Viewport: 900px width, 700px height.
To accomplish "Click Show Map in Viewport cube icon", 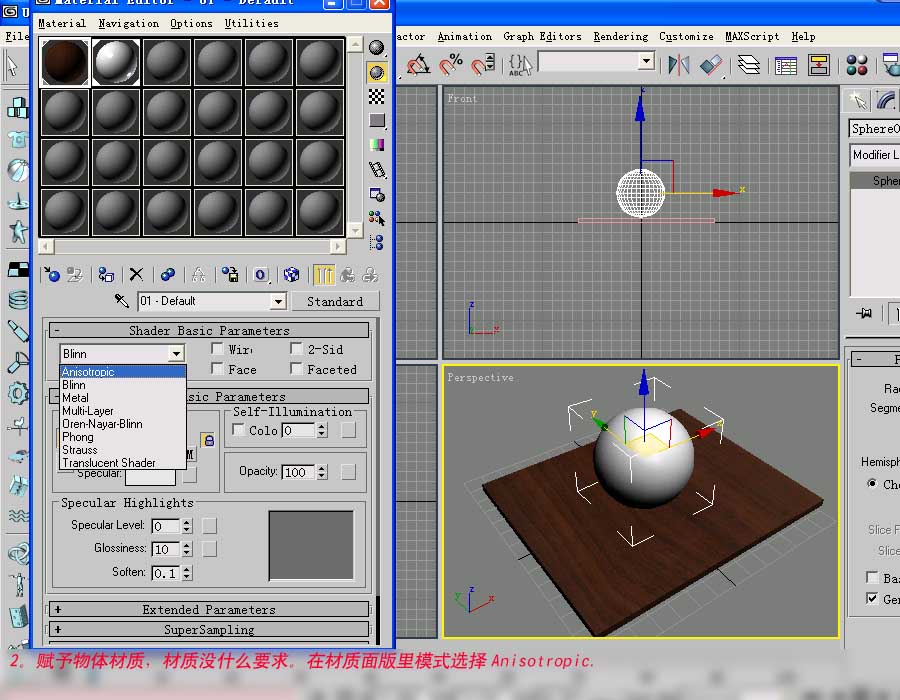I will (291, 274).
